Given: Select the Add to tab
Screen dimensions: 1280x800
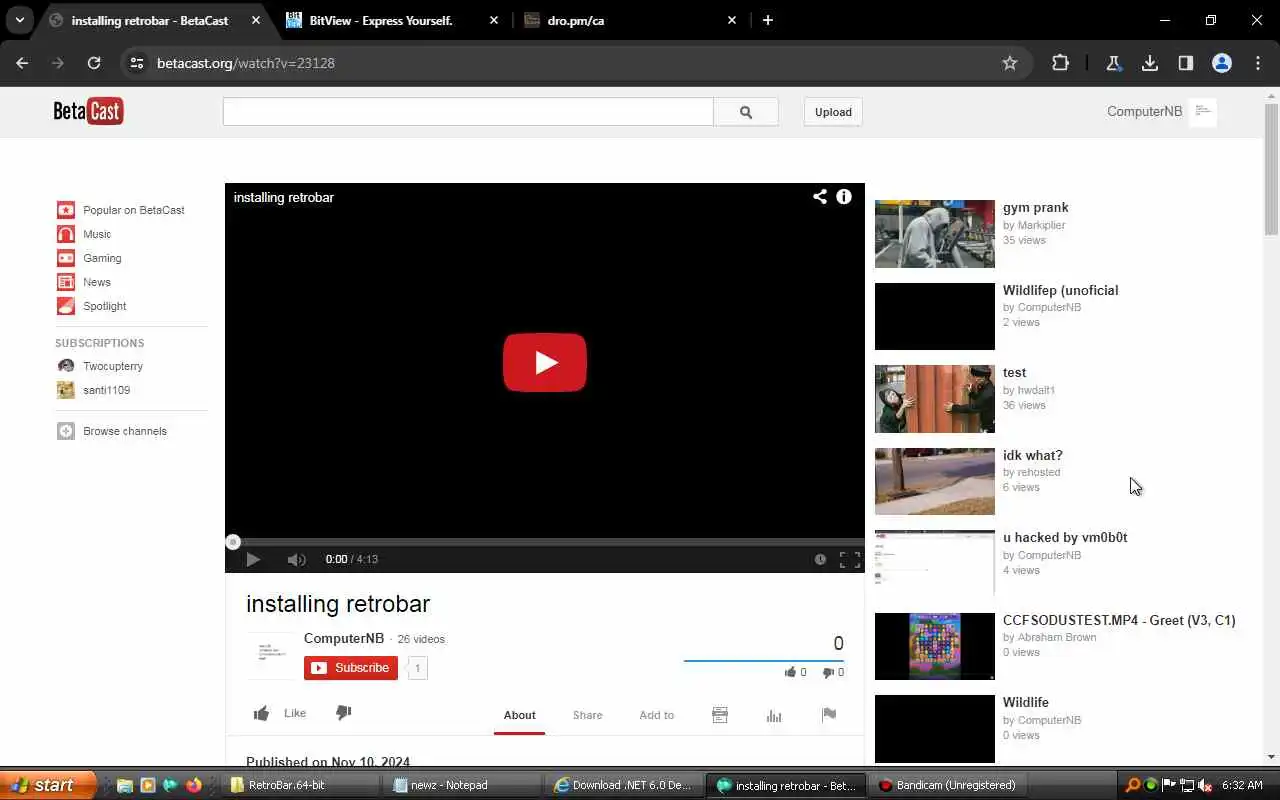Looking at the screenshot, I should [x=657, y=715].
